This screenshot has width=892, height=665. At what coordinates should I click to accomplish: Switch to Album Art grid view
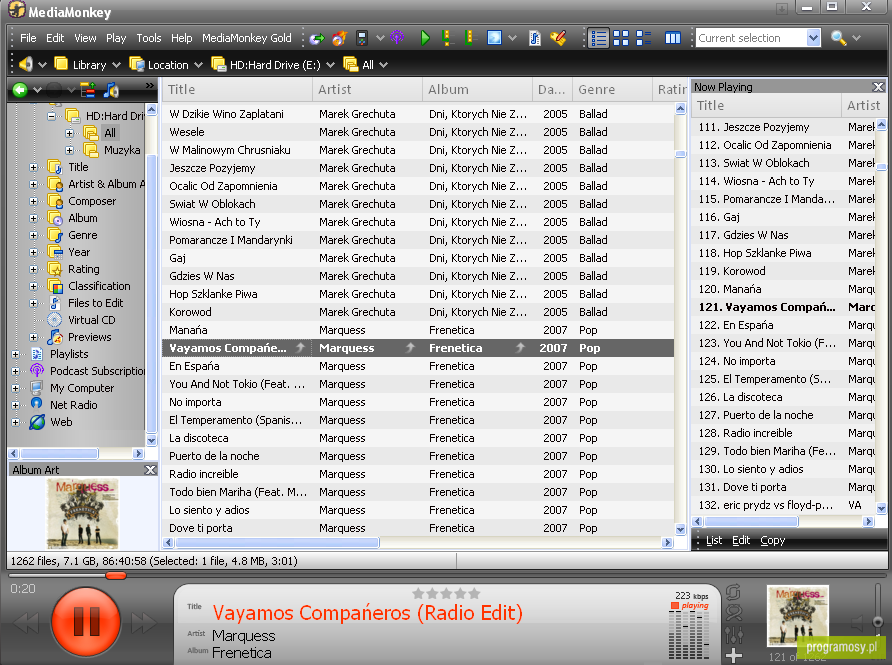point(621,38)
